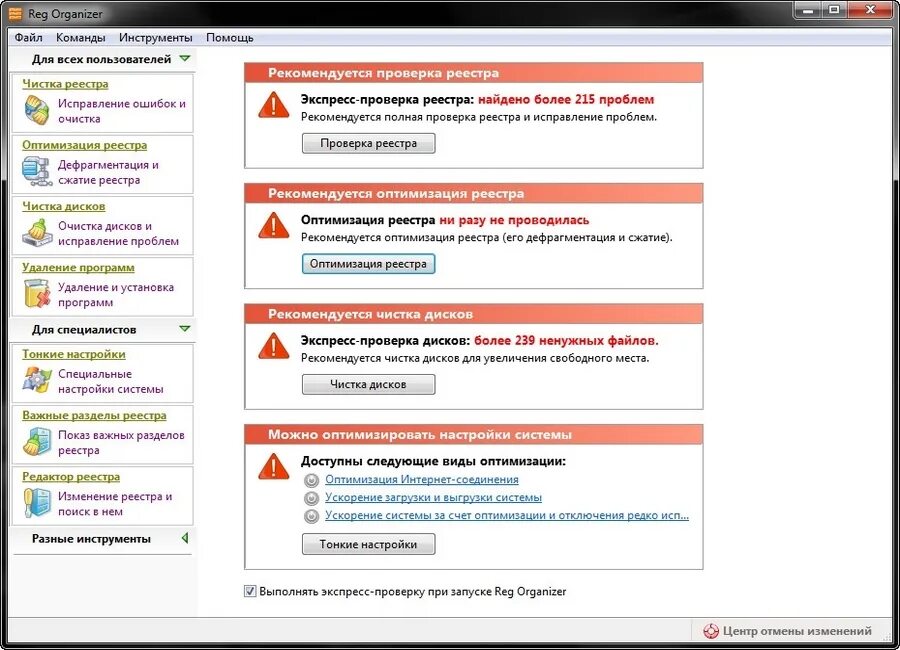Open the Чистка реестра sidebar heading link
This screenshot has height=650, width=900.
pyautogui.click(x=65, y=84)
